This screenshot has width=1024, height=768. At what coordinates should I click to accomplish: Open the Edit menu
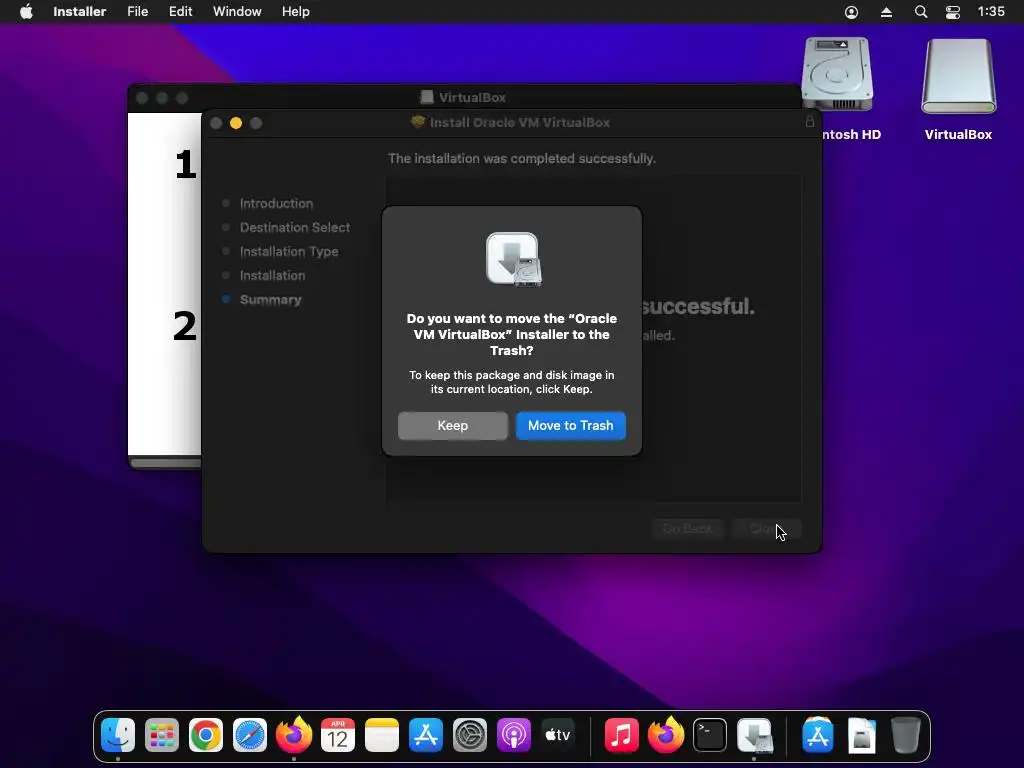(x=180, y=12)
